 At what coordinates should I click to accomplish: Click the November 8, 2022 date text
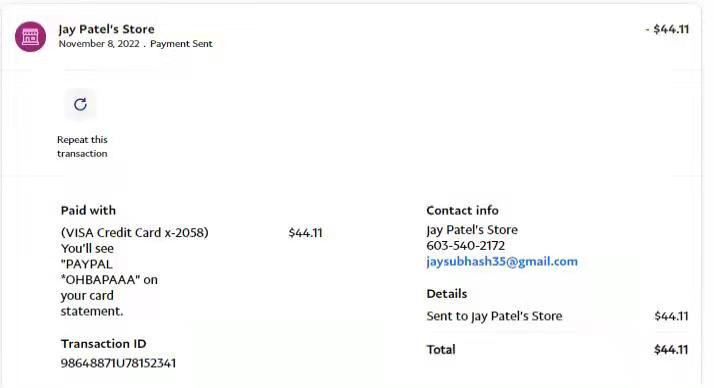click(99, 44)
